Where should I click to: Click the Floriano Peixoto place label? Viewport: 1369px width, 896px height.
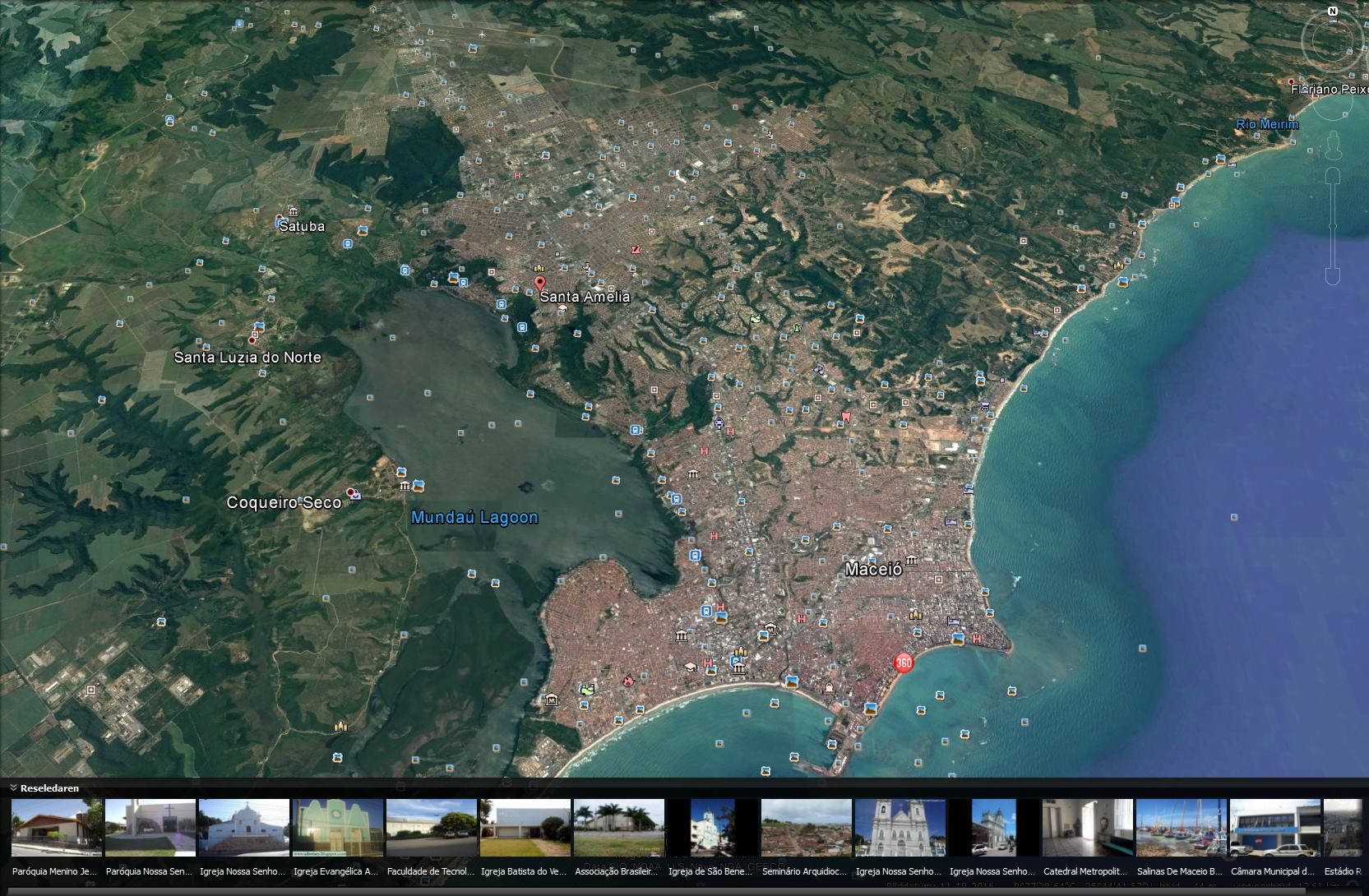coord(1330,89)
